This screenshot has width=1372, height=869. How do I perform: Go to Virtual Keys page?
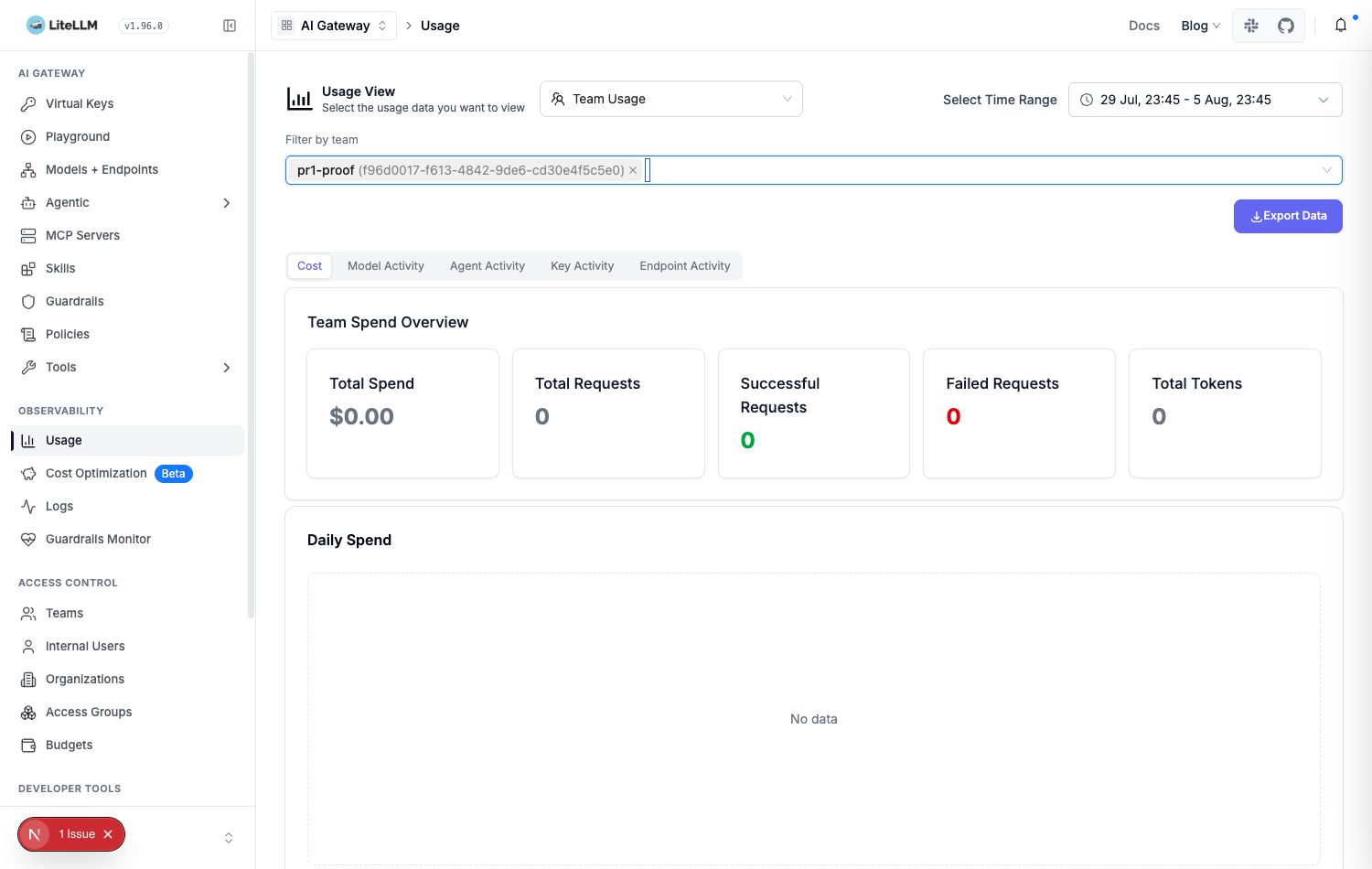coord(128,104)
